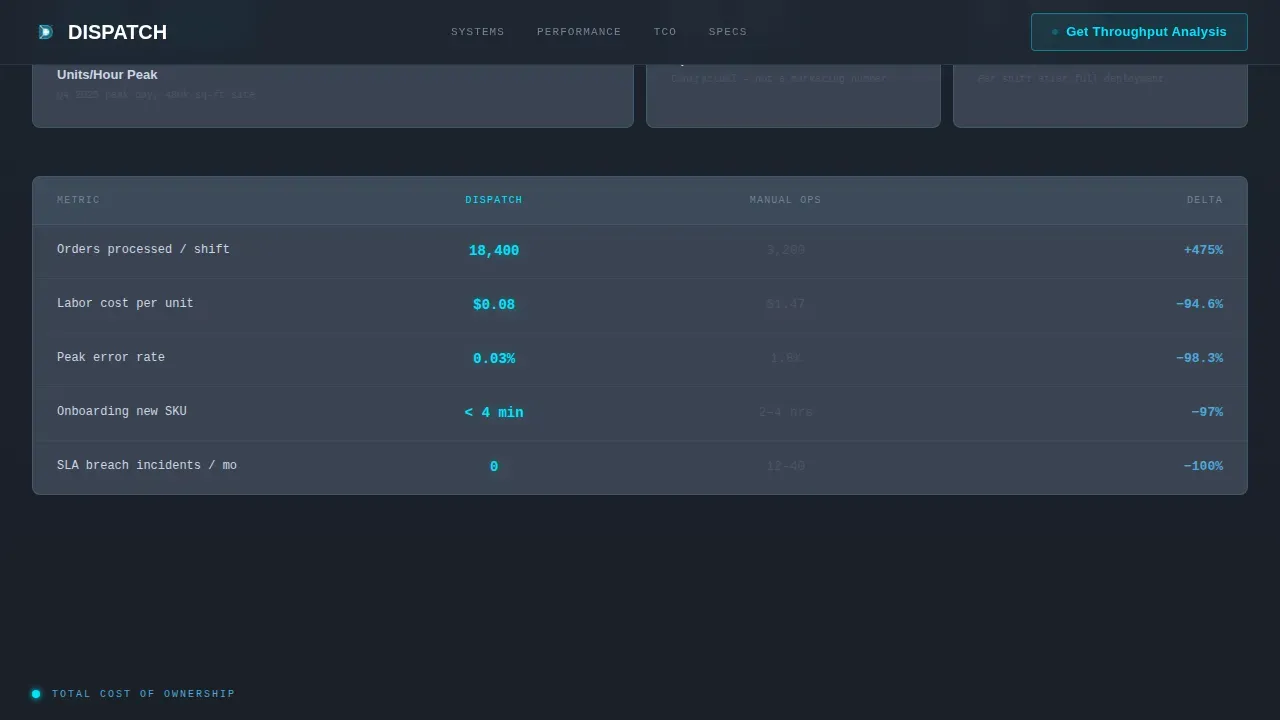The width and height of the screenshot is (1280, 720).
Task: Select the $0.08 Dispatch value
Action: [494, 305]
